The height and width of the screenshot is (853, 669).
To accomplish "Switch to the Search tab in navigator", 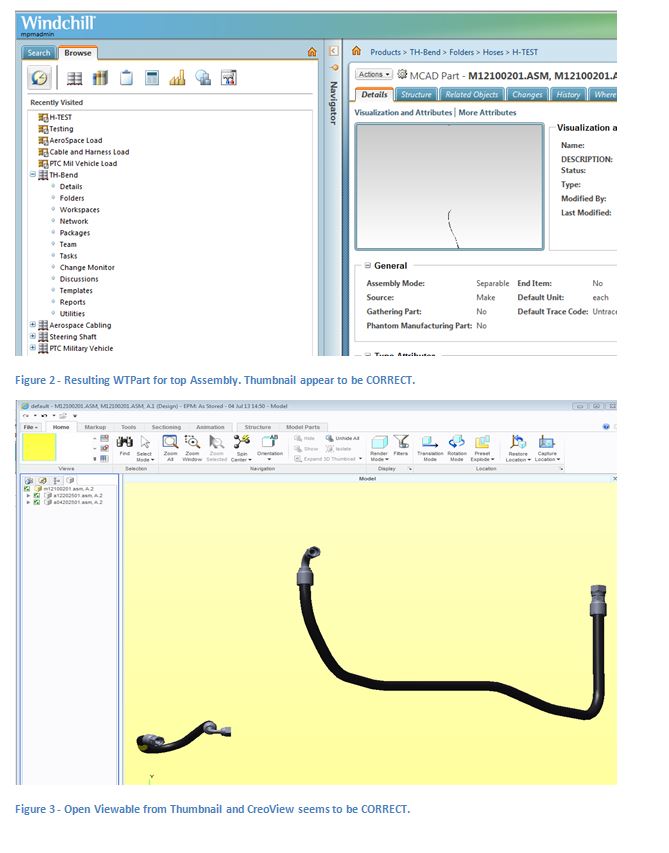I will [39, 53].
